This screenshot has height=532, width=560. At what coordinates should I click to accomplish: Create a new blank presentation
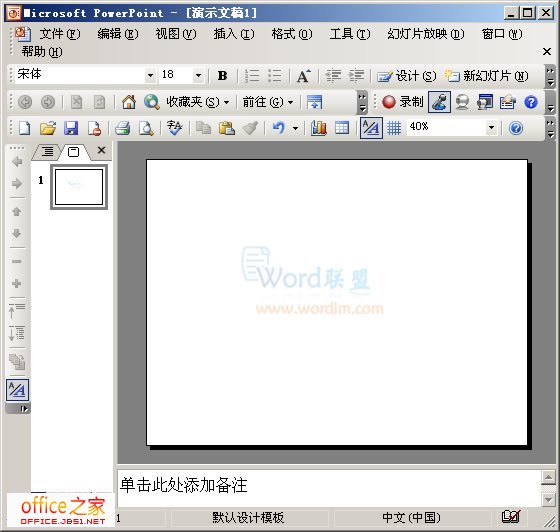click(x=24, y=128)
